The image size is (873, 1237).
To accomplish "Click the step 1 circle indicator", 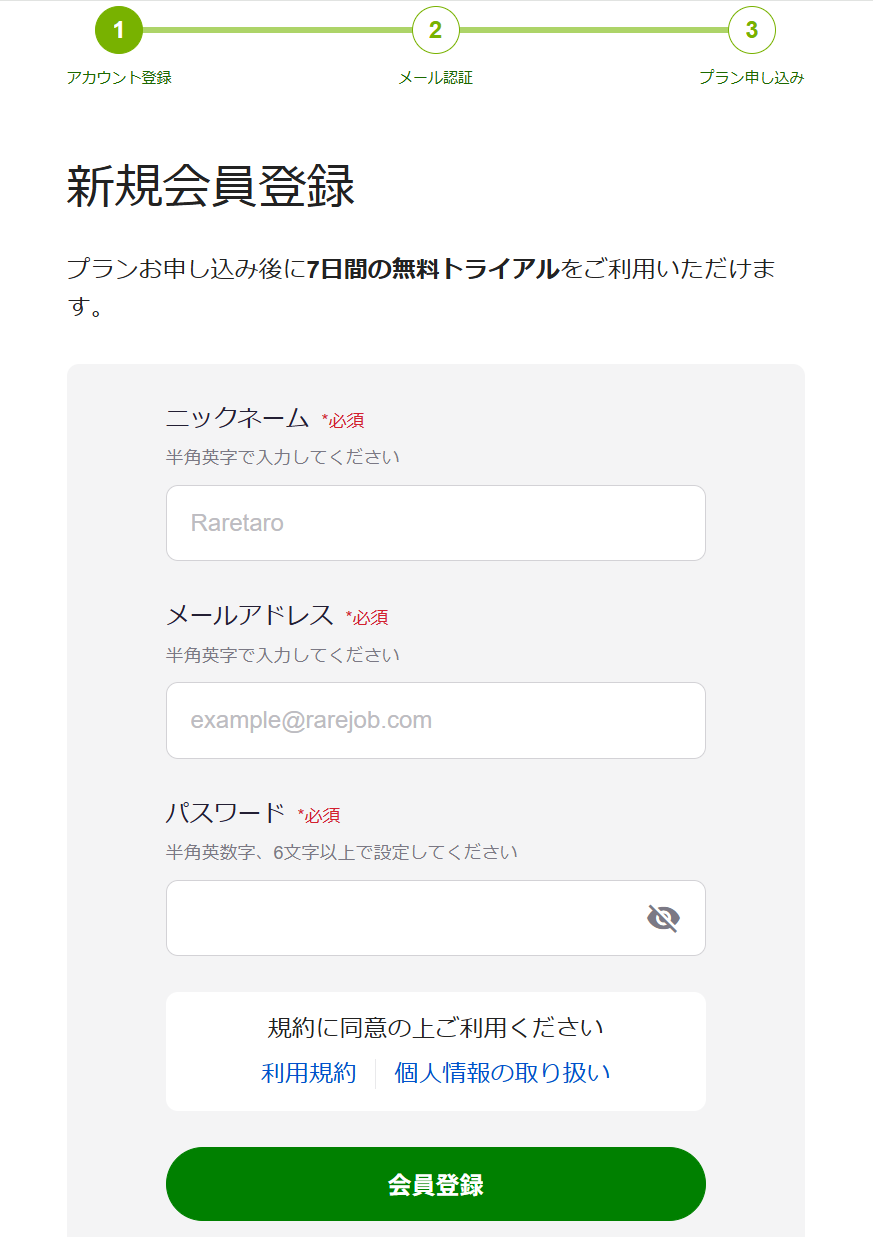I will tap(119, 30).
